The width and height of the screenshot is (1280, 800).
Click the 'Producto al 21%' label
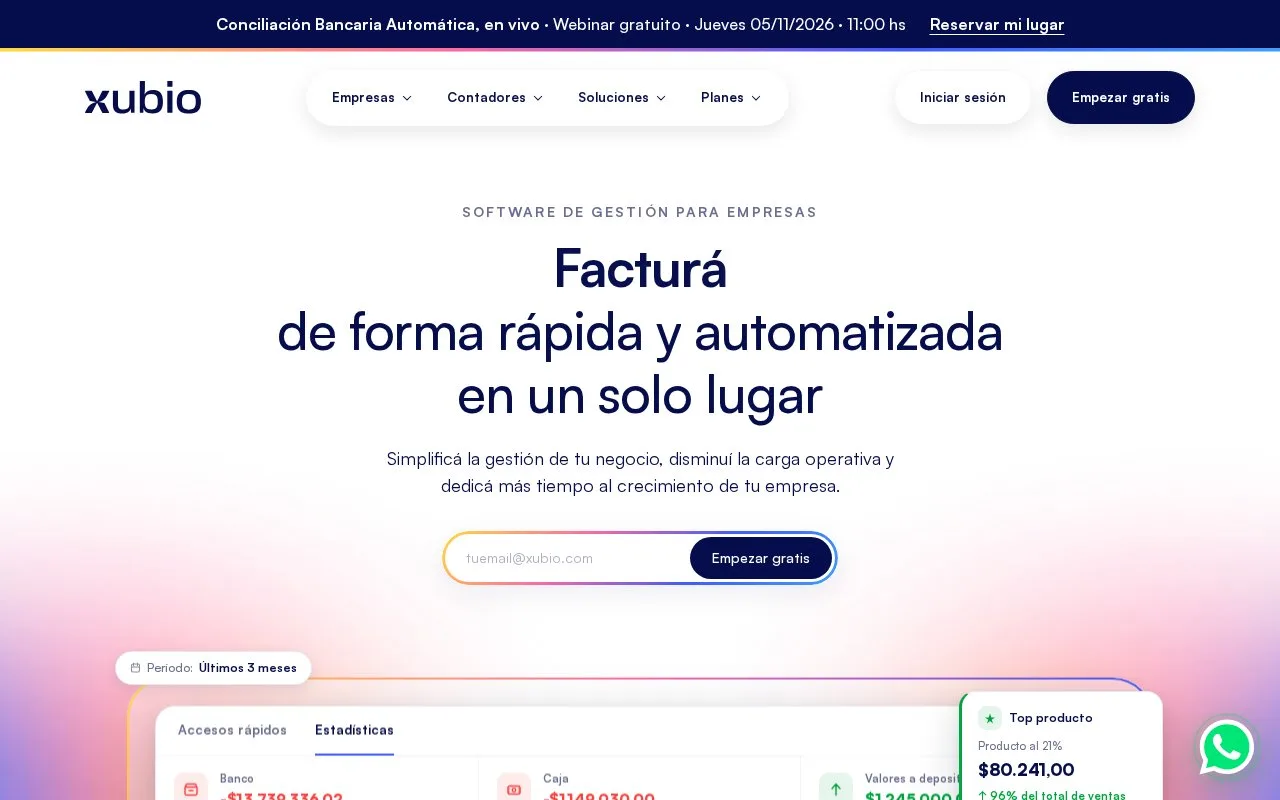pos(1020,746)
